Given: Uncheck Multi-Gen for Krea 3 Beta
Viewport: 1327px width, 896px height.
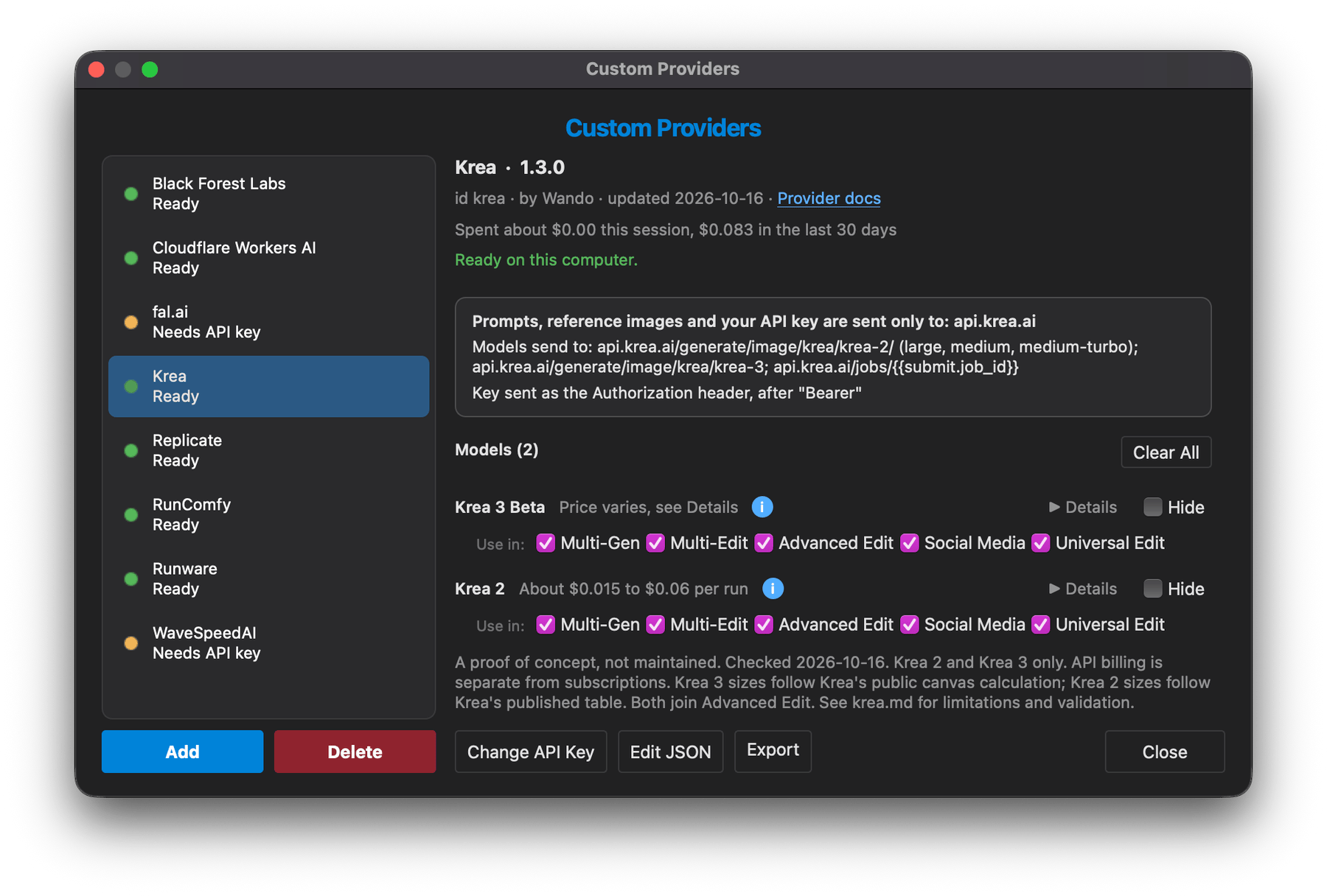Looking at the screenshot, I should point(546,543).
